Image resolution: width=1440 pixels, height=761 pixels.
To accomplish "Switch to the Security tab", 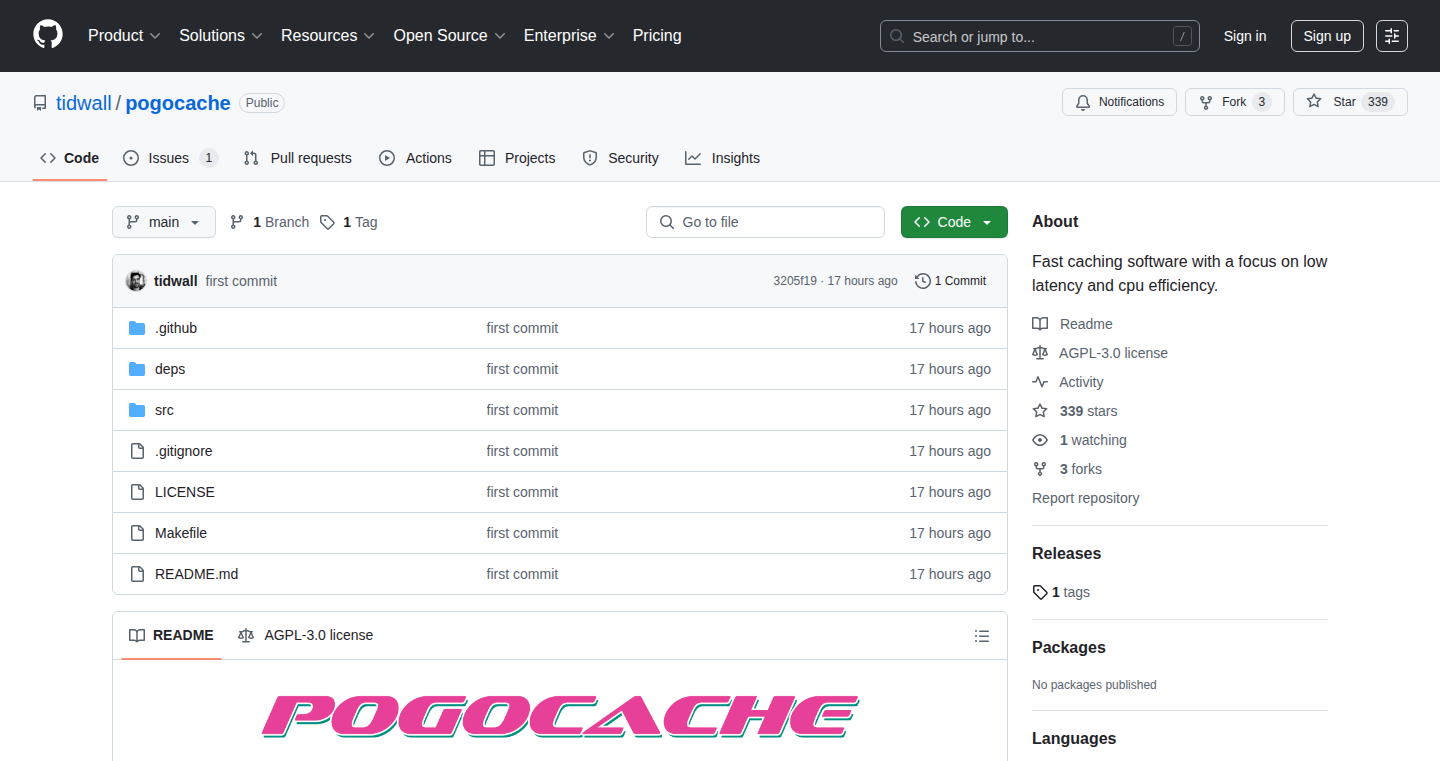I will tap(620, 158).
